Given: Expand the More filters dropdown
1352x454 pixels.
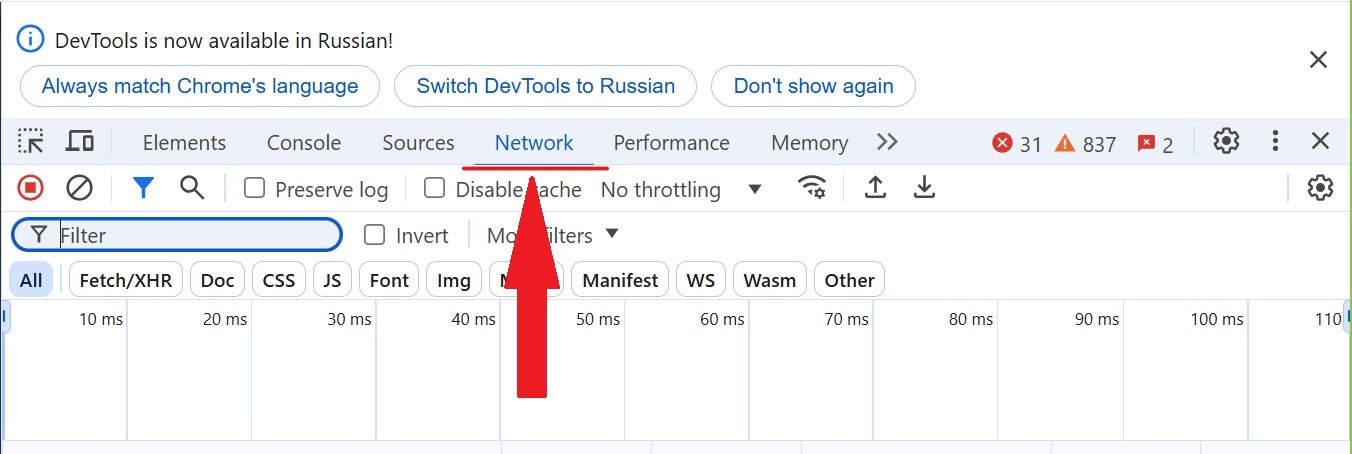Looking at the screenshot, I should (x=553, y=235).
